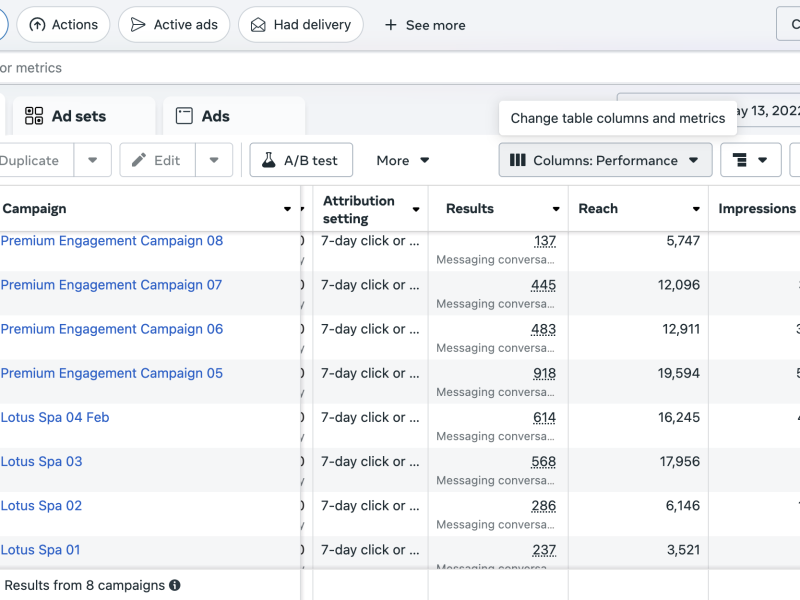Open Lotus Spa 04 Feb campaign

pyautogui.click(x=55, y=417)
